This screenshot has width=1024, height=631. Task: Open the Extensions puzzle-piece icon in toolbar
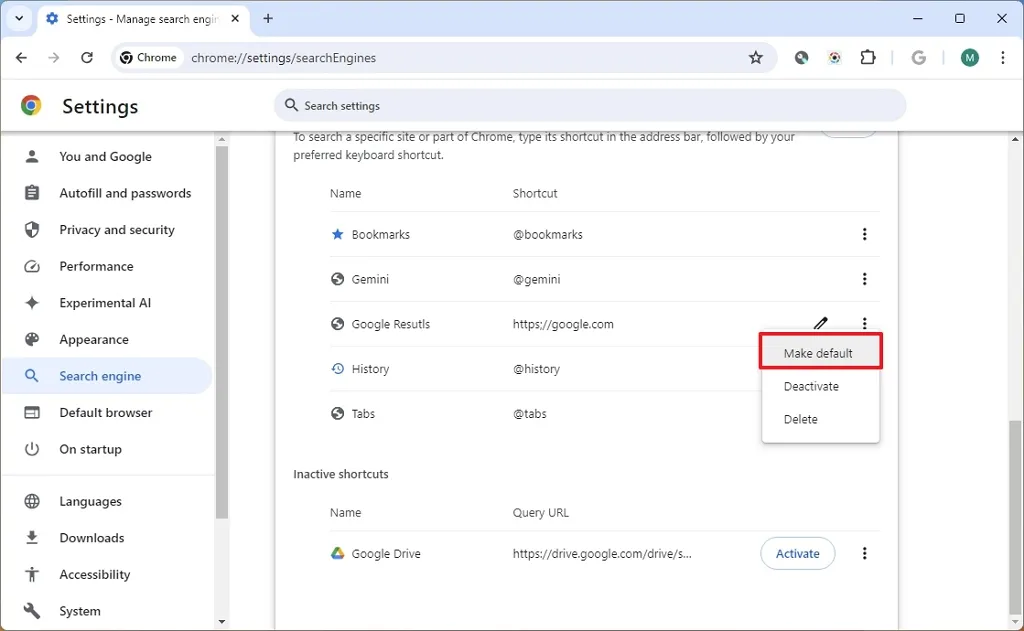coord(867,57)
